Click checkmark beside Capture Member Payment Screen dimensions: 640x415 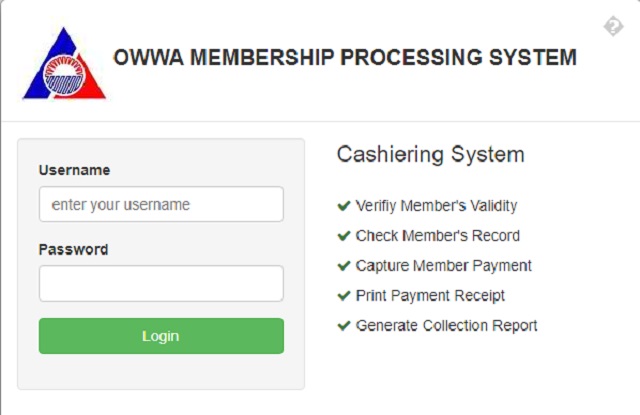(344, 266)
